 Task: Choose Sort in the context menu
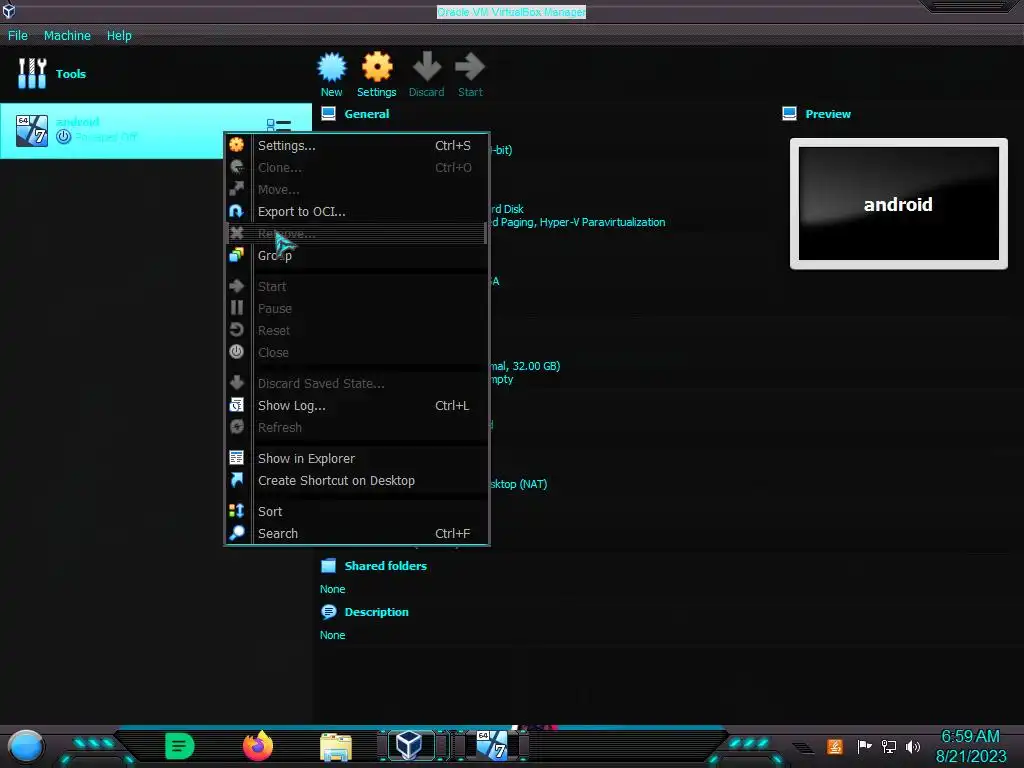pos(357,511)
